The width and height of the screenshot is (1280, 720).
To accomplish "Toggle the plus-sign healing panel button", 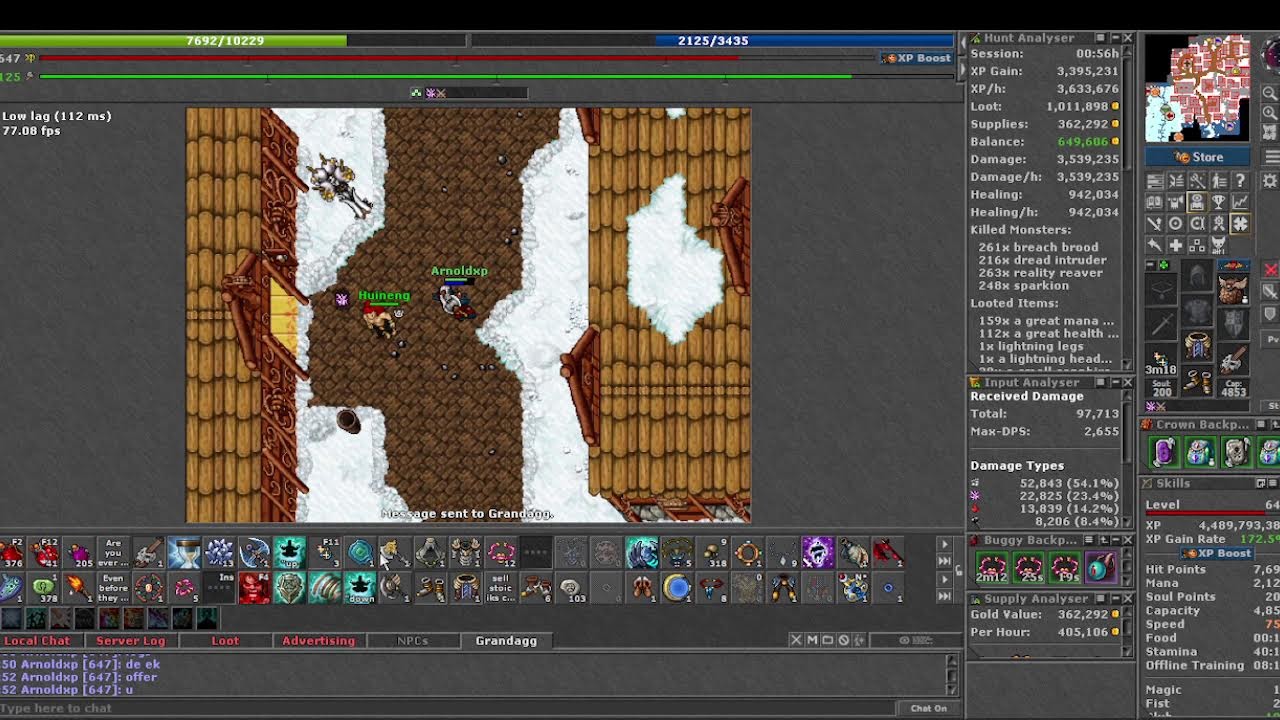I will [1176, 245].
